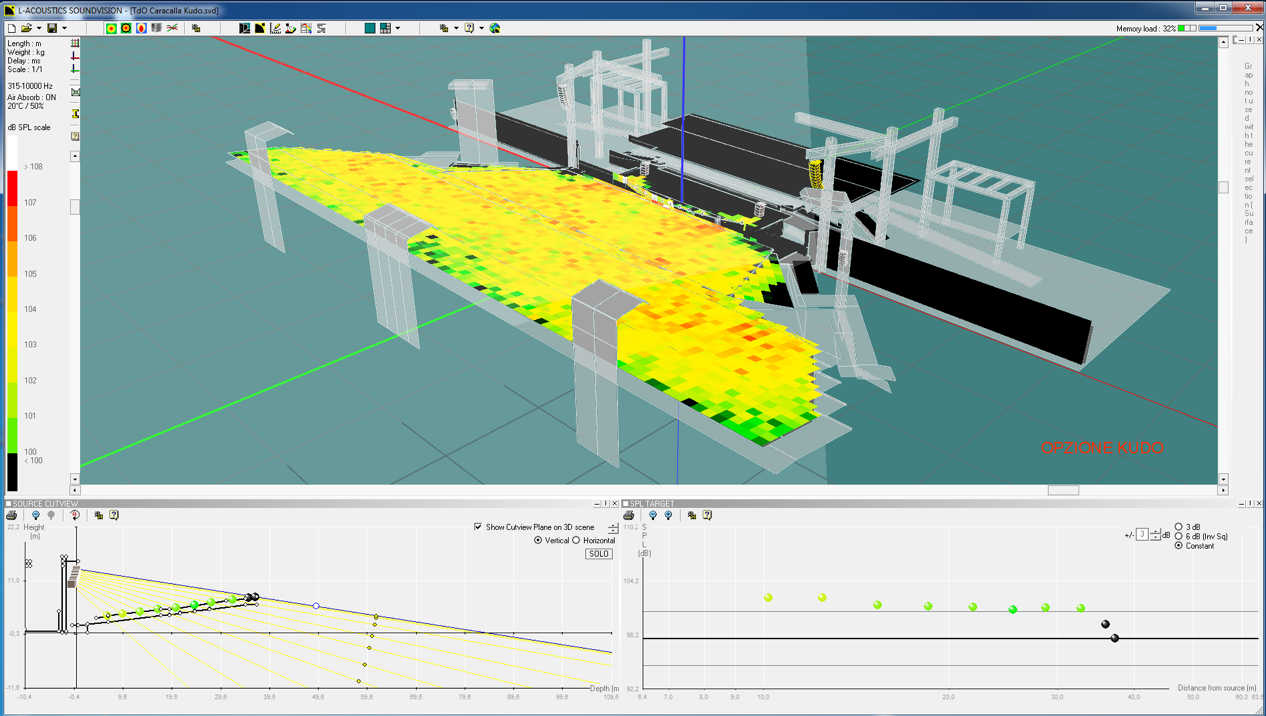Select the 3 dB radio option
This screenshot has height=716, width=1266.
[x=1179, y=527]
